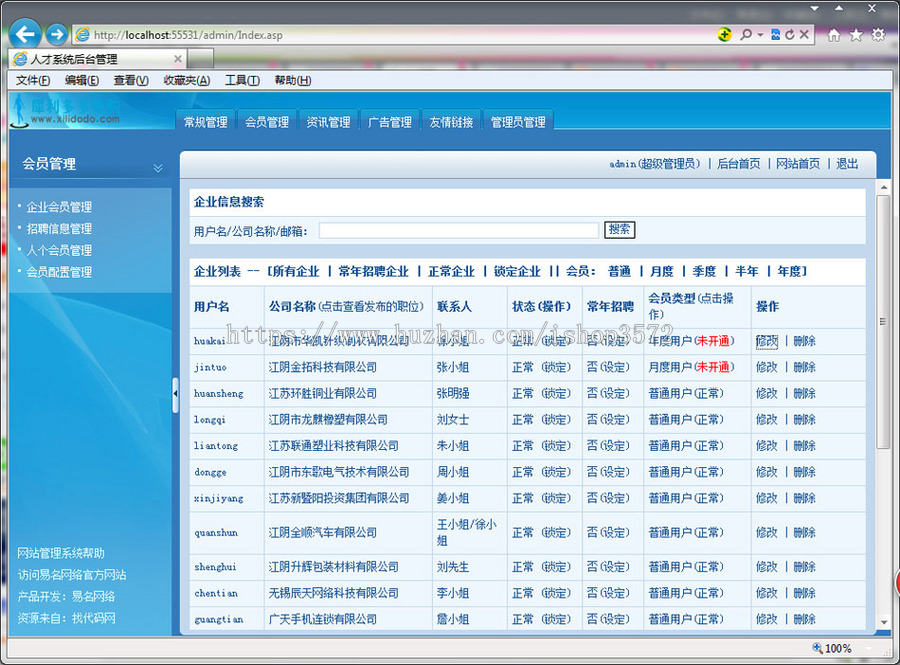This screenshot has width=900, height=665.
Task: Filter members by 年度
Action: tap(789, 271)
